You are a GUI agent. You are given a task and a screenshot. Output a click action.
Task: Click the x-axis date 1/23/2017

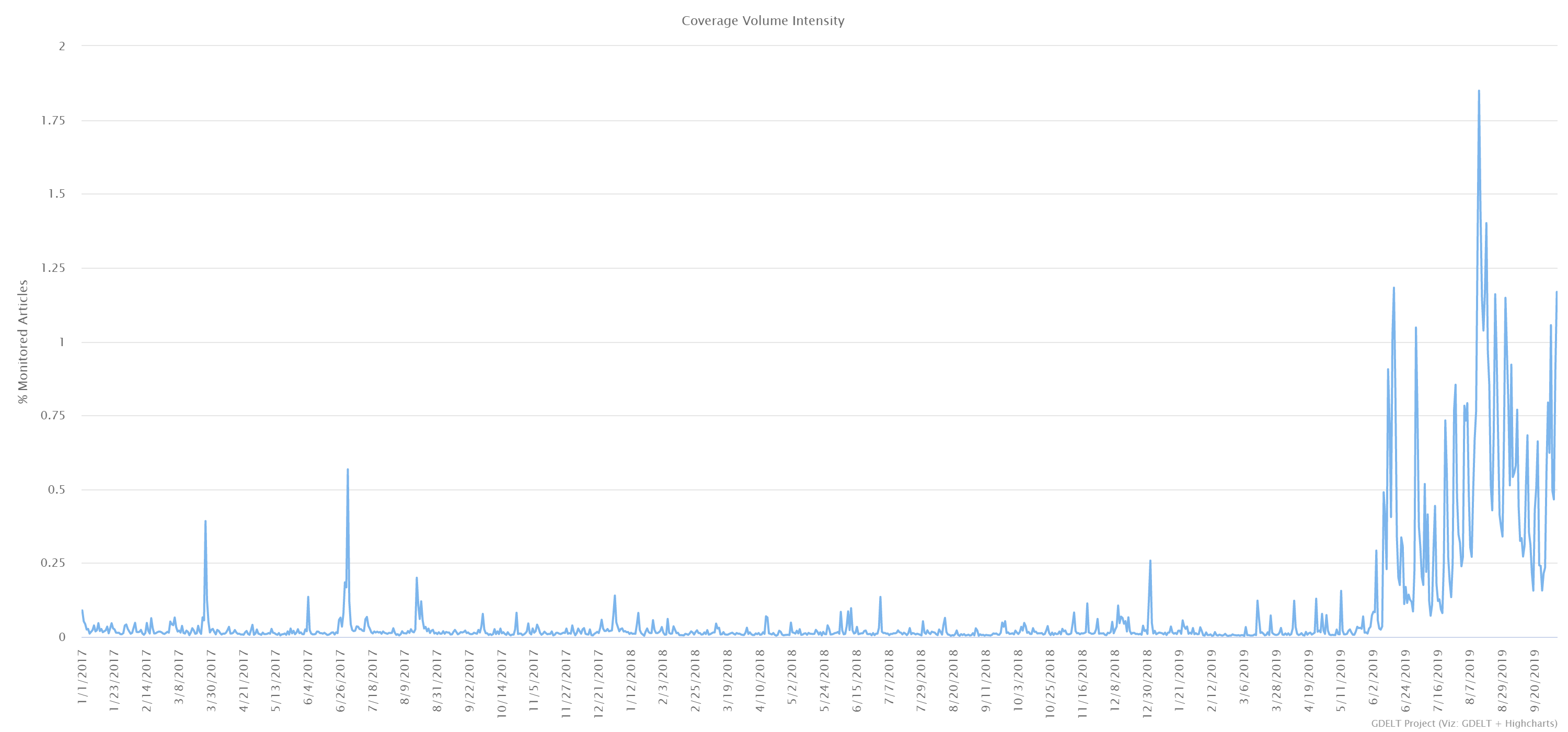pos(115,679)
